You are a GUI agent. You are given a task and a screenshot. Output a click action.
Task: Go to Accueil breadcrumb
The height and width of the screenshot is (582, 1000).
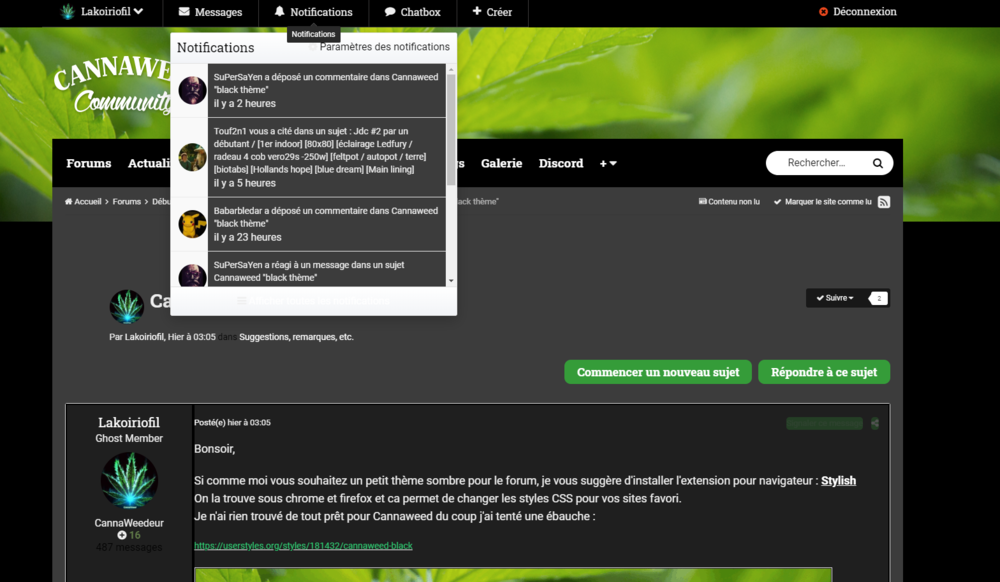88,201
